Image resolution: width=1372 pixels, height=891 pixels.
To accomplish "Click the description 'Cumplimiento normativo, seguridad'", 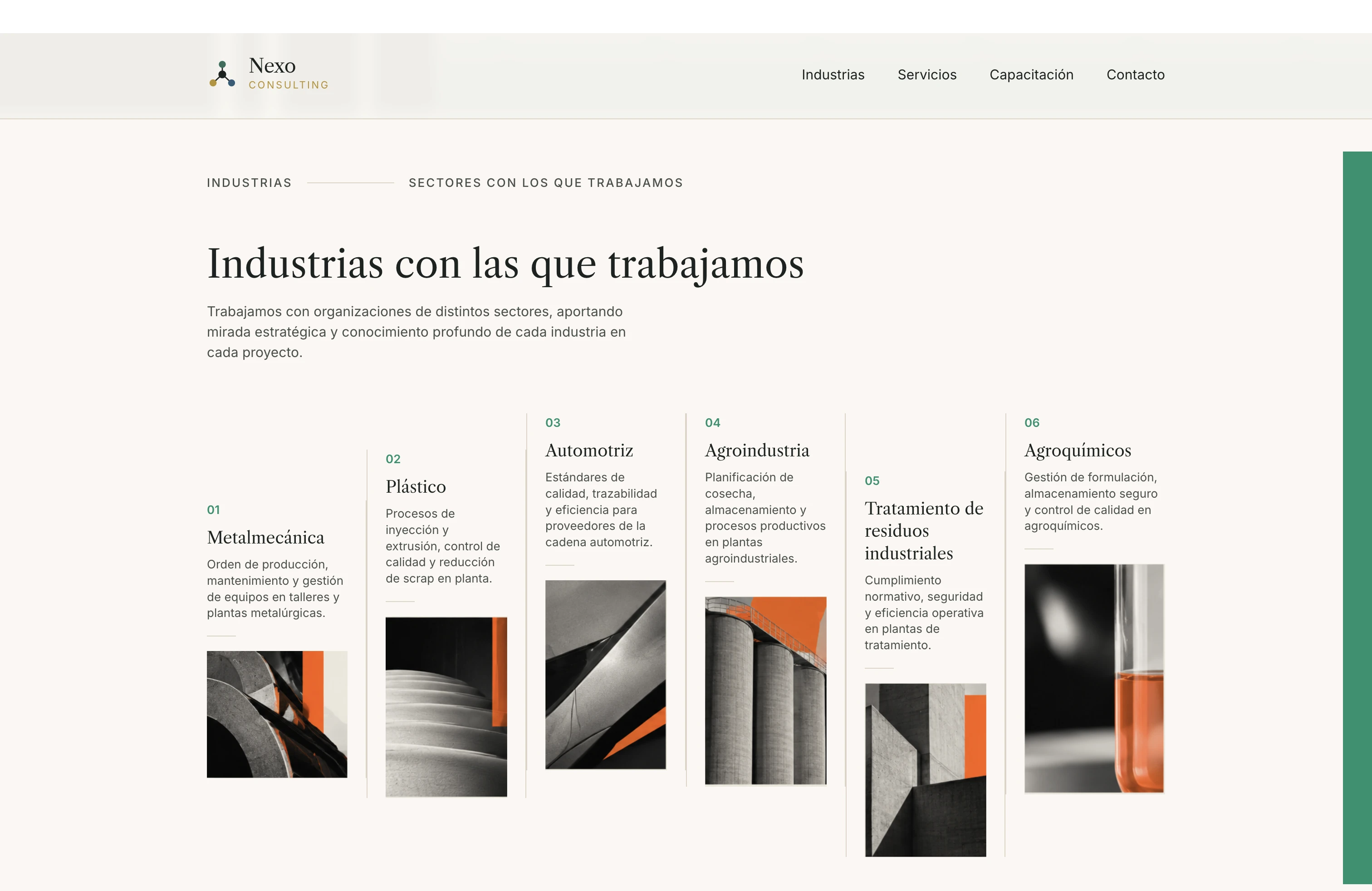I will coord(924,612).
